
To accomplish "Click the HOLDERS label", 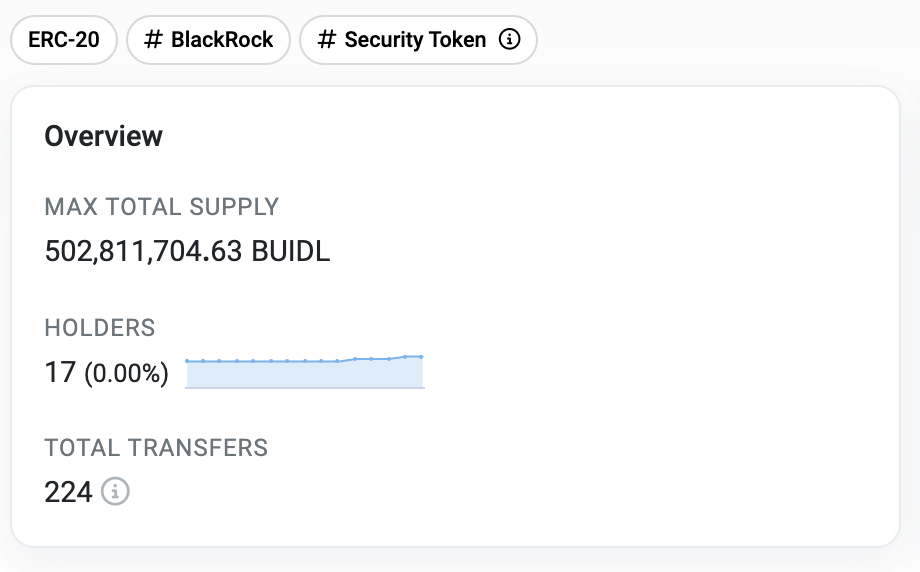I will point(100,327).
